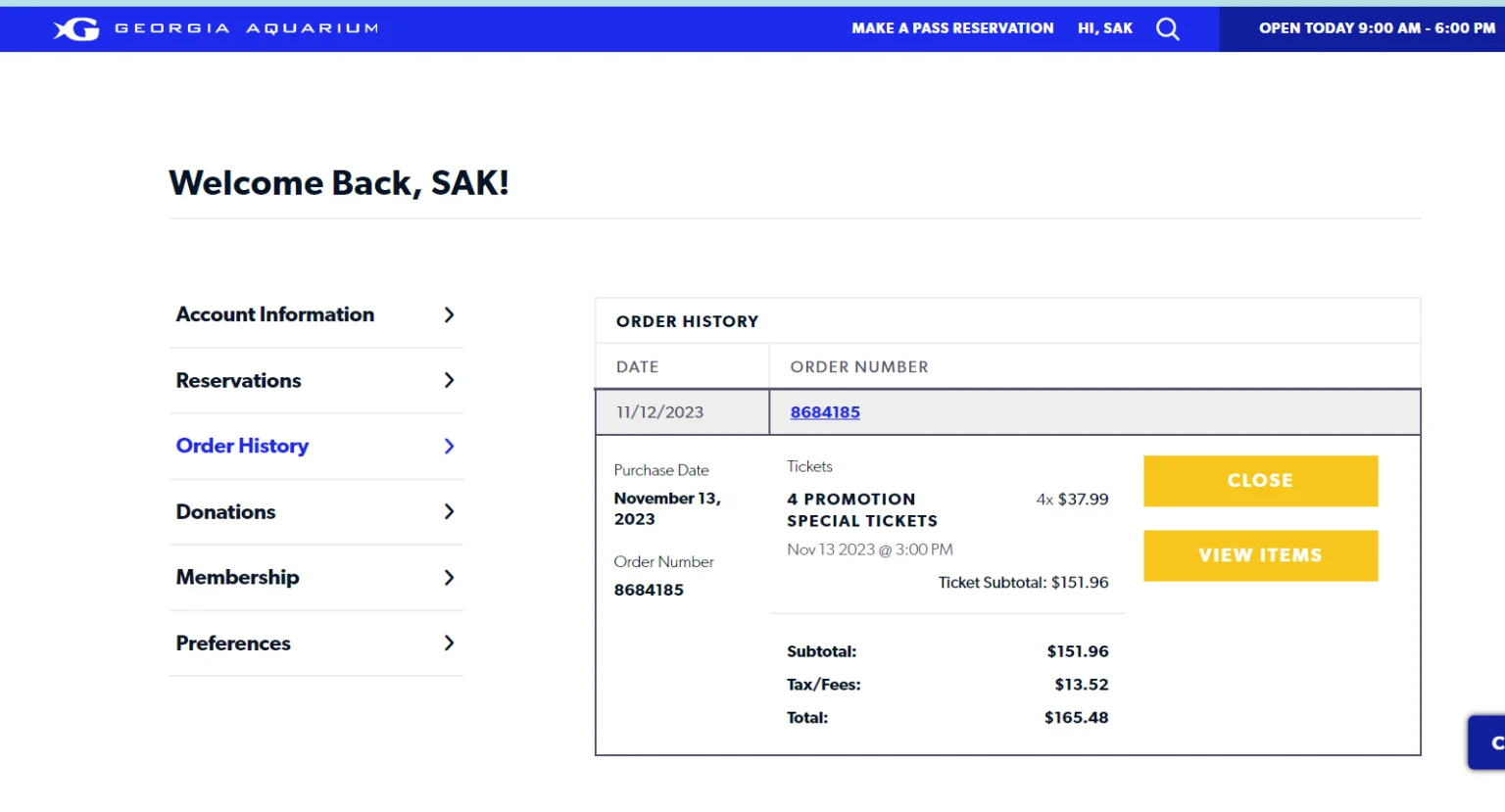Image resolution: width=1505 pixels, height=812 pixels.
Task: Select the November 13, 2023 purchase date
Action: click(667, 508)
